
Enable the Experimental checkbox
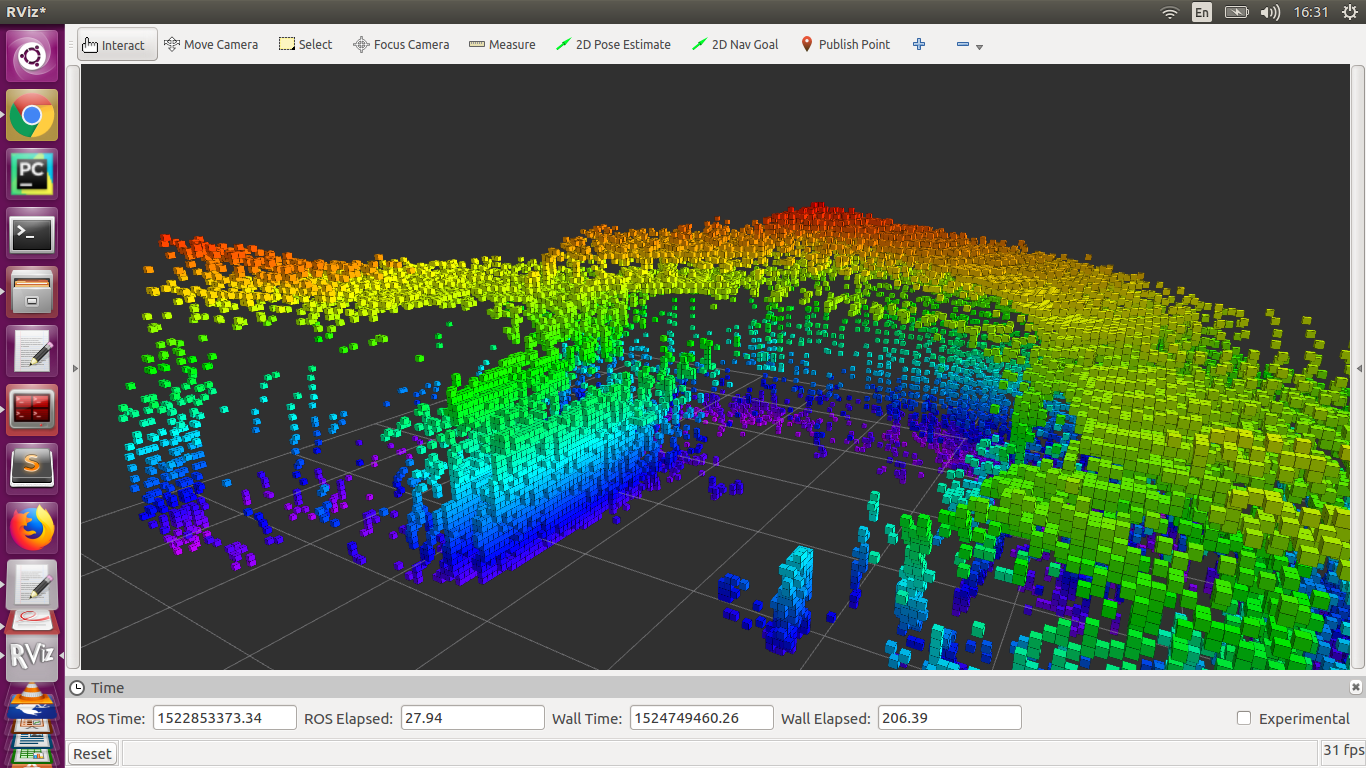tap(1244, 718)
